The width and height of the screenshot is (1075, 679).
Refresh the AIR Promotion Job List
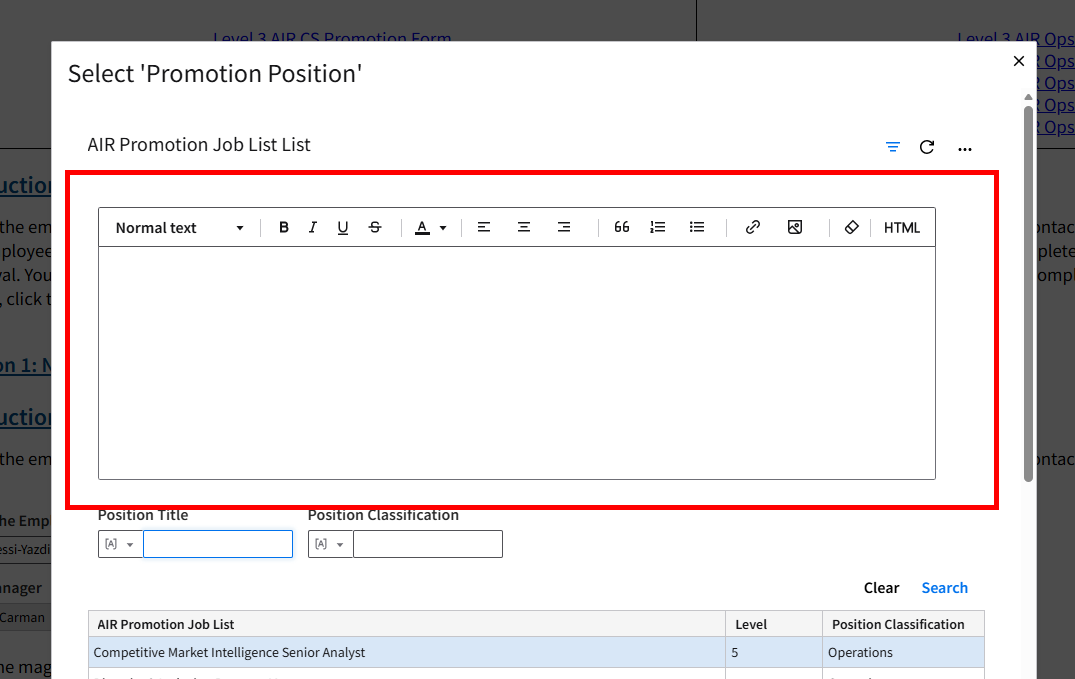[927, 147]
